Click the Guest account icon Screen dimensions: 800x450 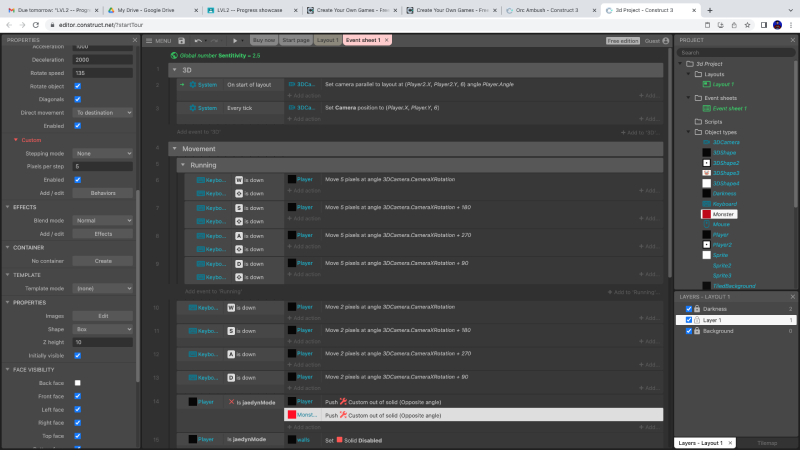667,40
